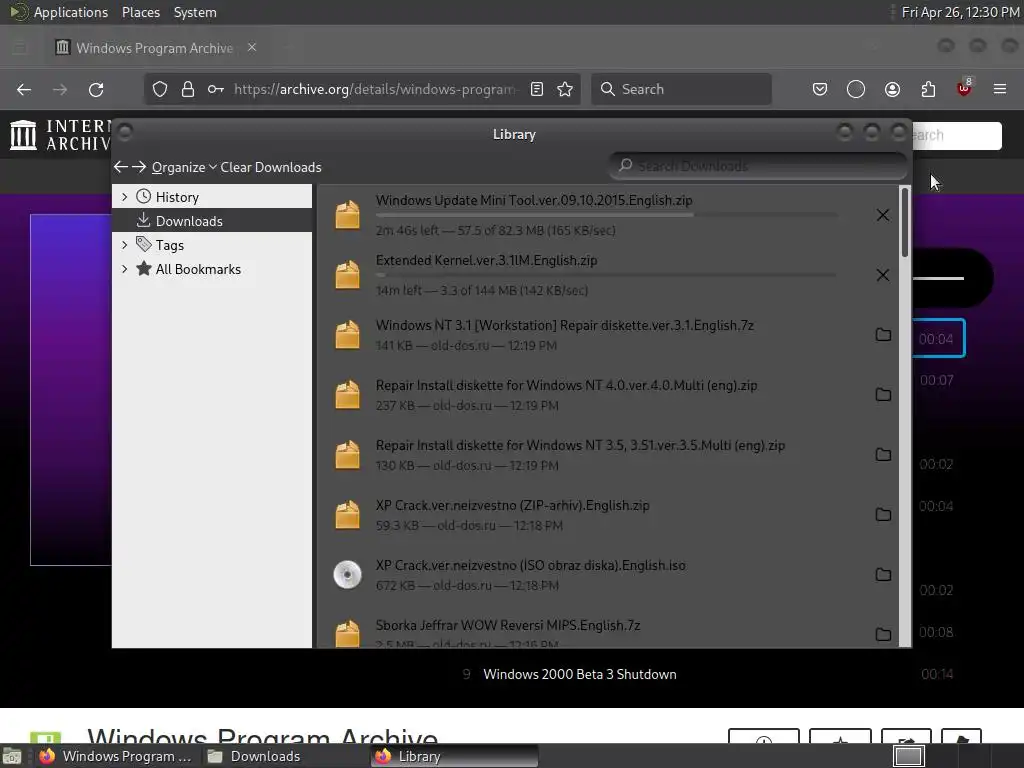Reload the archive.org page

[x=96, y=89]
